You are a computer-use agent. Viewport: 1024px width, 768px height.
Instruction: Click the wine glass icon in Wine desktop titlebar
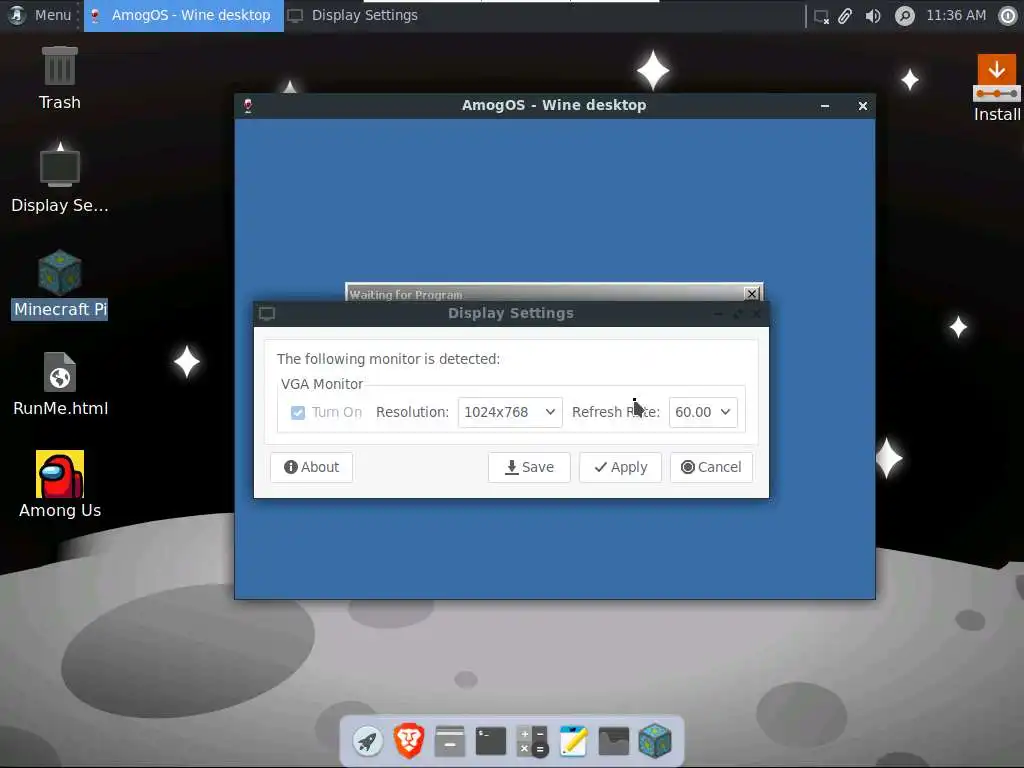248,105
